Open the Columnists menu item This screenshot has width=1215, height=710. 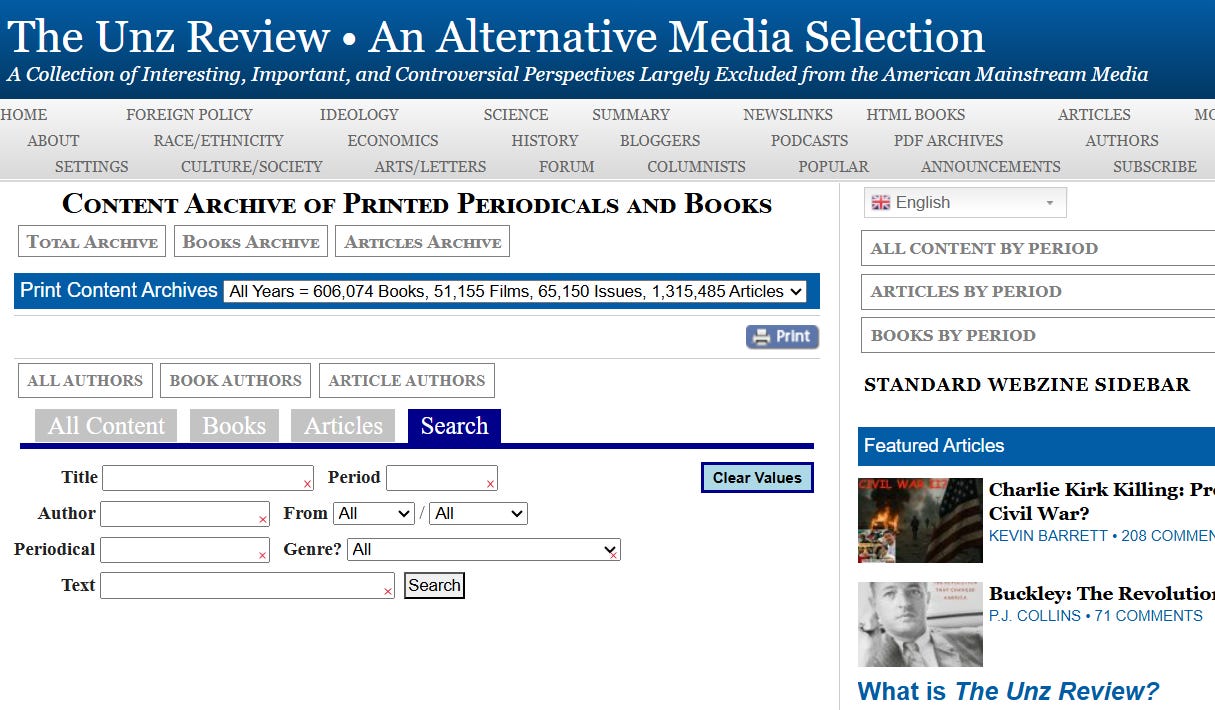coord(696,167)
